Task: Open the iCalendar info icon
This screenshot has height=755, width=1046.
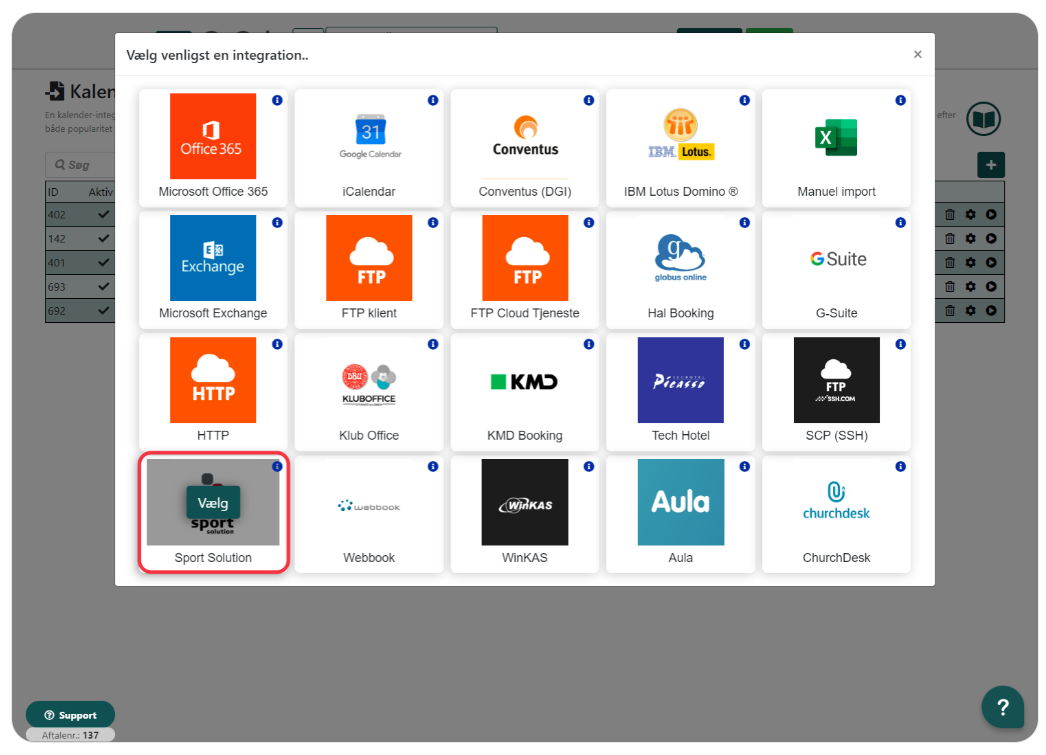Action: point(433,100)
